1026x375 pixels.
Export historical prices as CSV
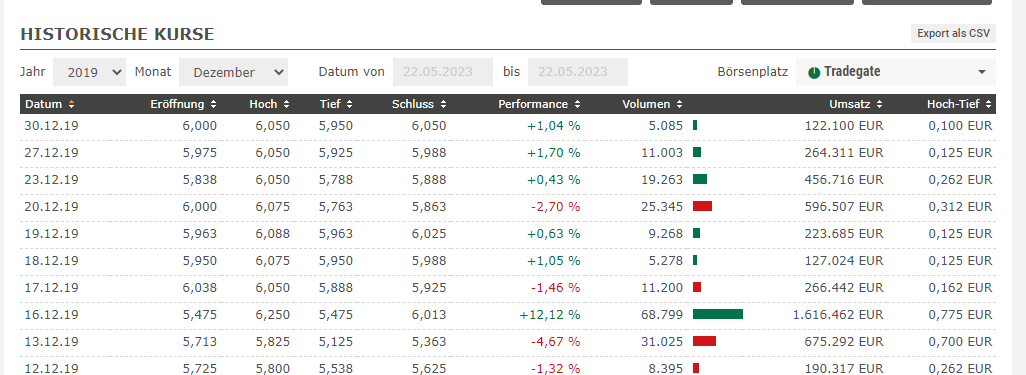click(x=953, y=33)
